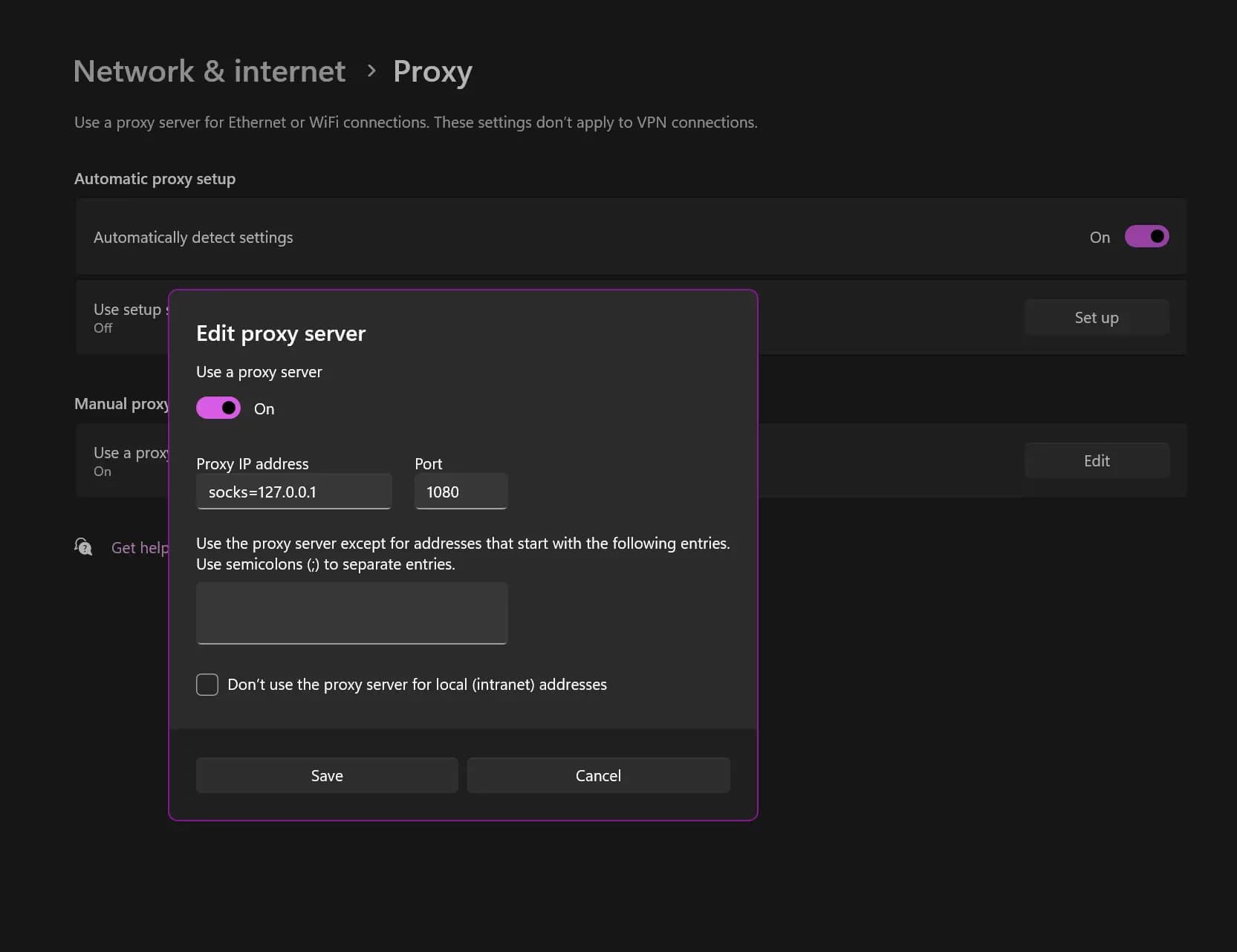Click the breadcrumb chevron separator
The height and width of the screenshot is (952, 1237).
coord(371,71)
